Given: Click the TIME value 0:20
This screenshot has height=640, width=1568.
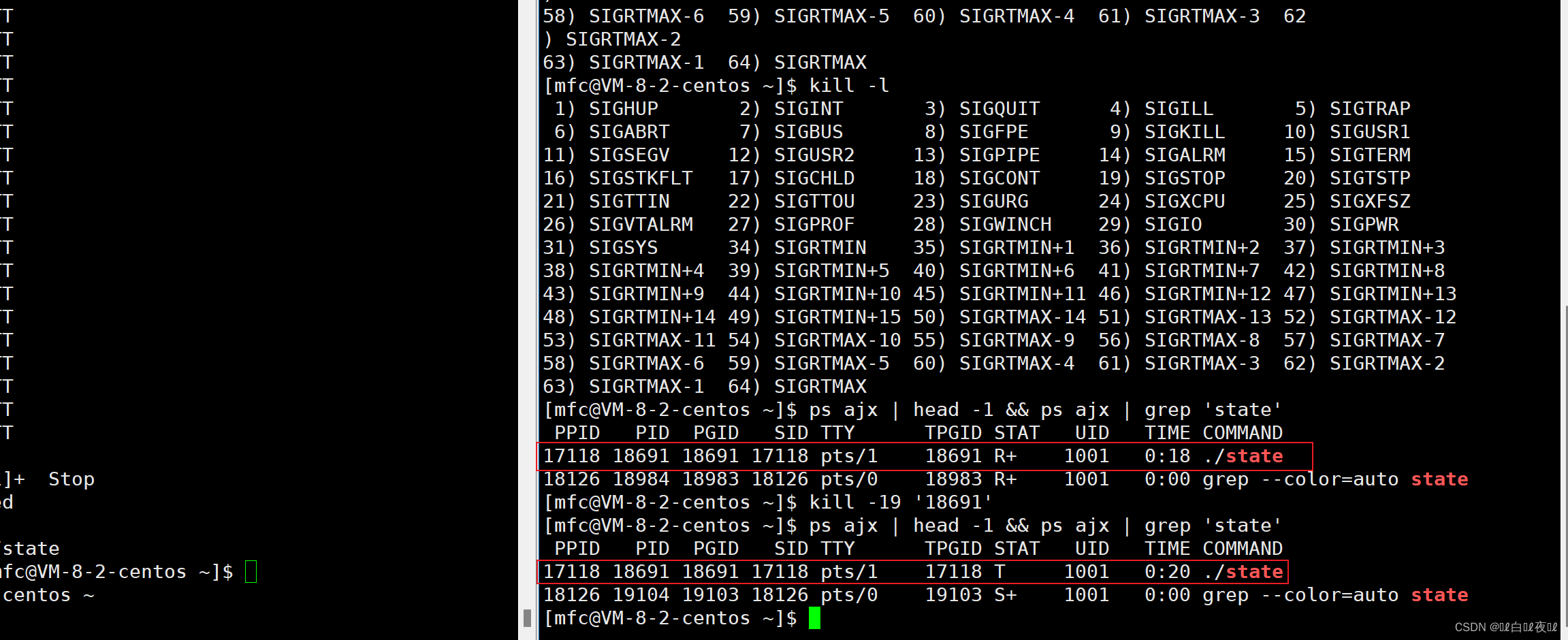Looking at the screenshot, I should point(1167,572).
